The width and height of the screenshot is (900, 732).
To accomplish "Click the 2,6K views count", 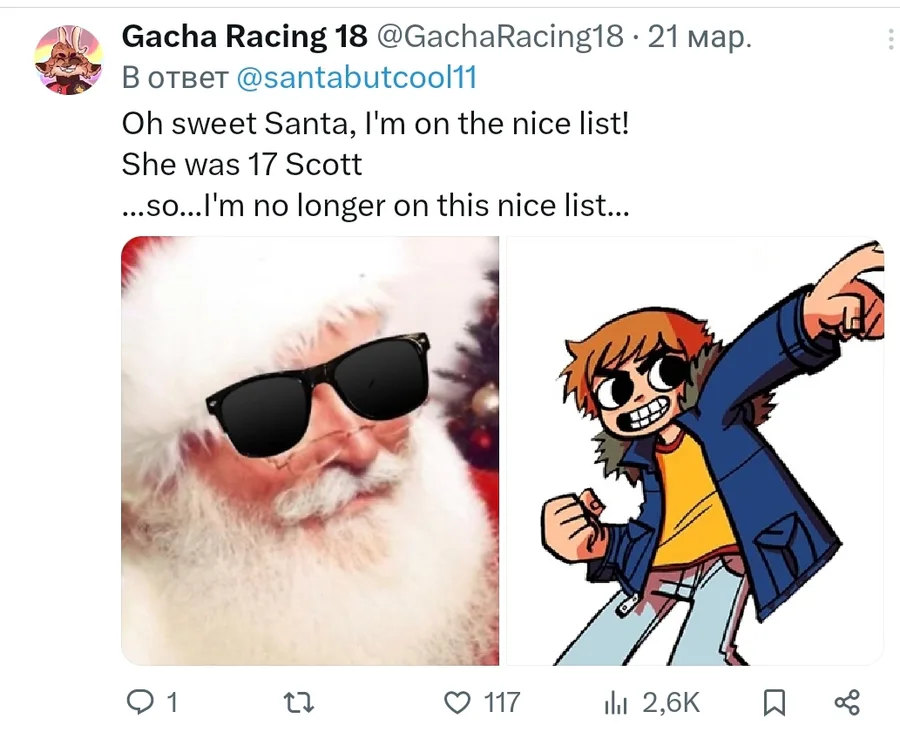I will point(670,703).
